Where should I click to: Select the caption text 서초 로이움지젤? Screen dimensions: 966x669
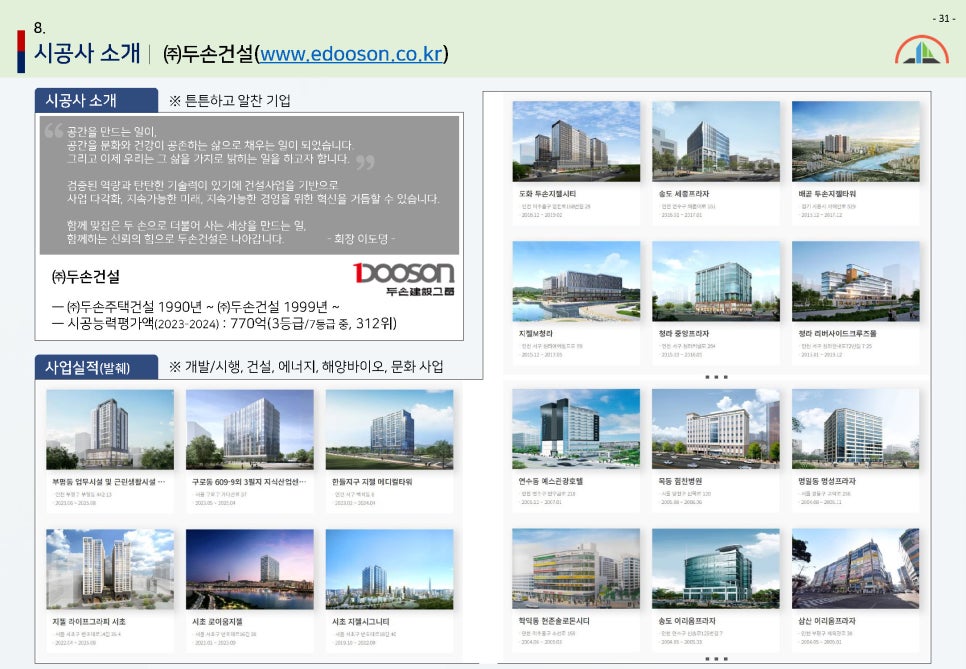tap(217, 622)
